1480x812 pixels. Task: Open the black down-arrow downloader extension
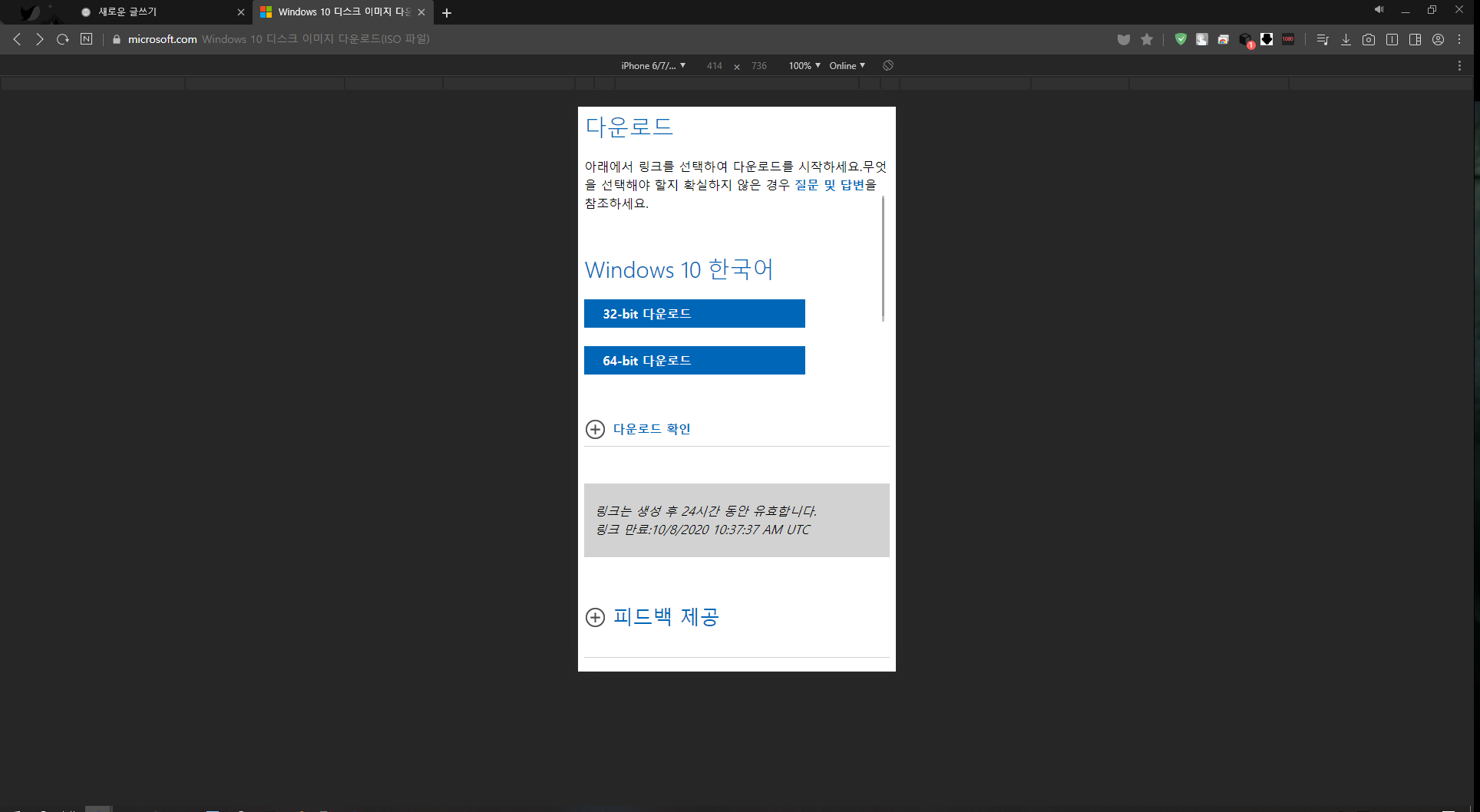[1267, 39]
